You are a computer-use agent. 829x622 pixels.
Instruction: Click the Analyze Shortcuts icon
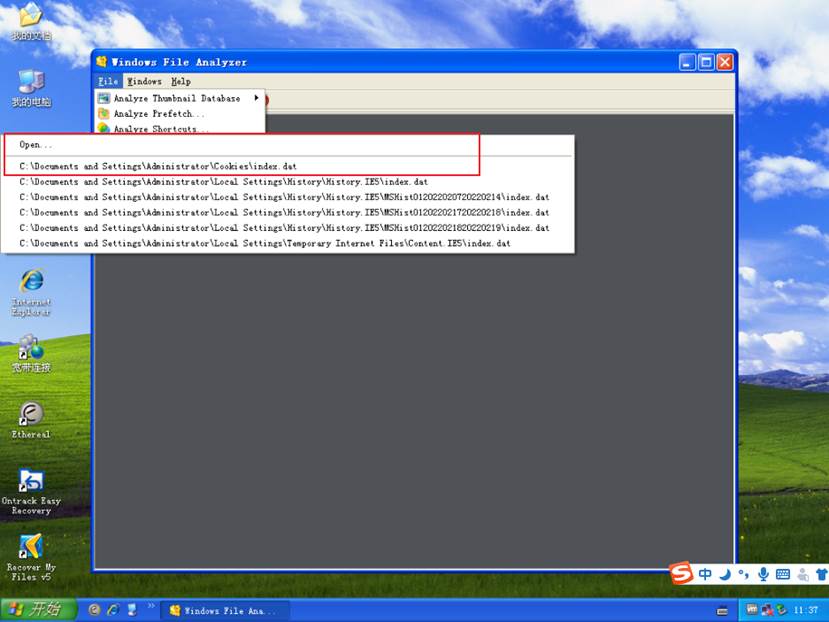[104, 128]
